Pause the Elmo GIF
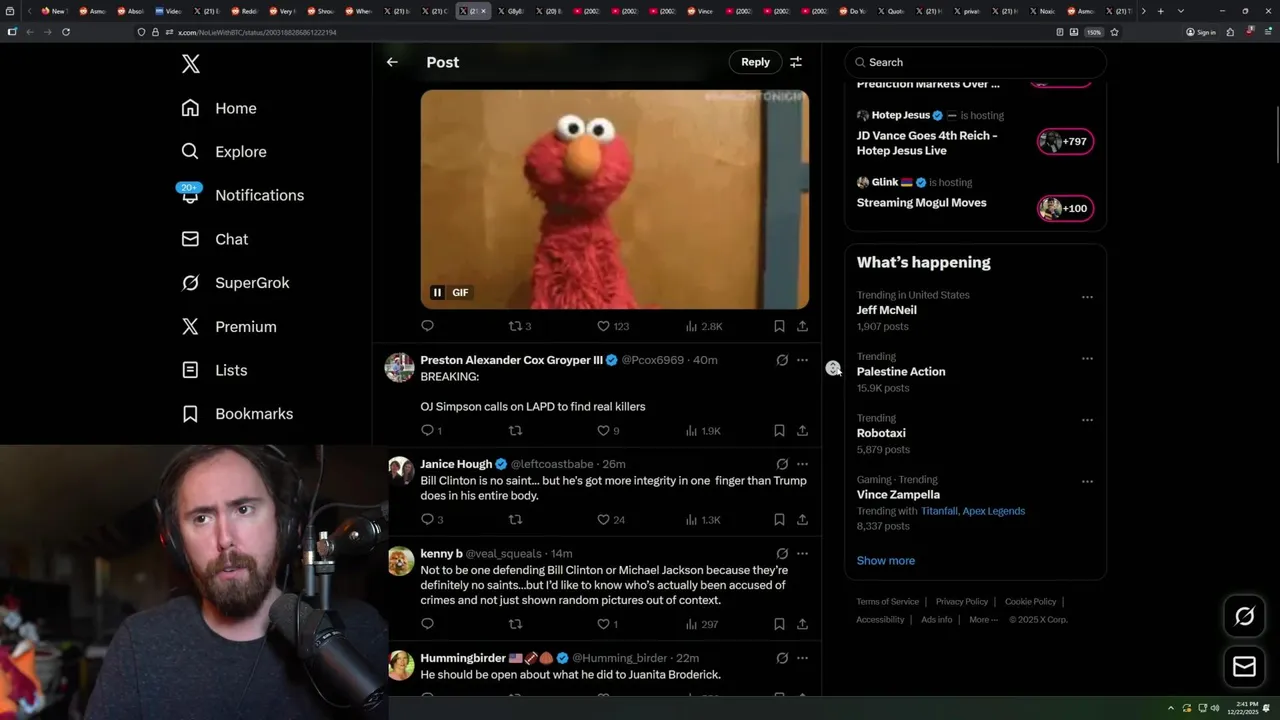This screenshot has width=1280, height=720. click(x=437, y=292)
